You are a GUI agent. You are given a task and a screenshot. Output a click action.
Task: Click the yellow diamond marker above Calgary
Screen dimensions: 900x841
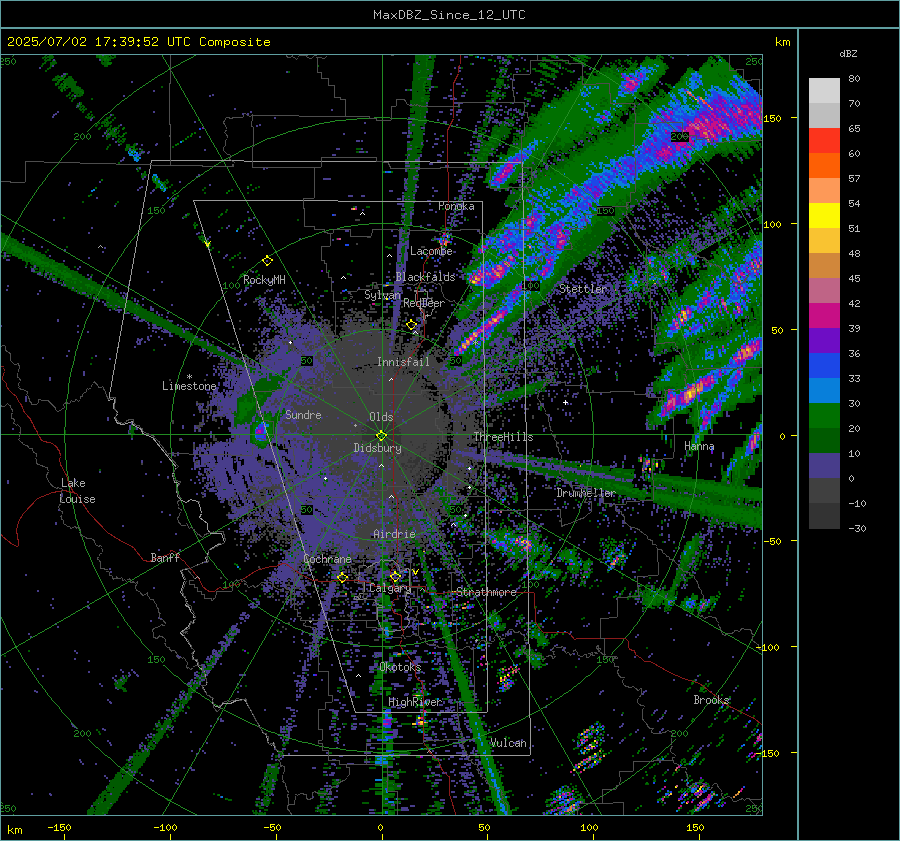click(395, 576)
